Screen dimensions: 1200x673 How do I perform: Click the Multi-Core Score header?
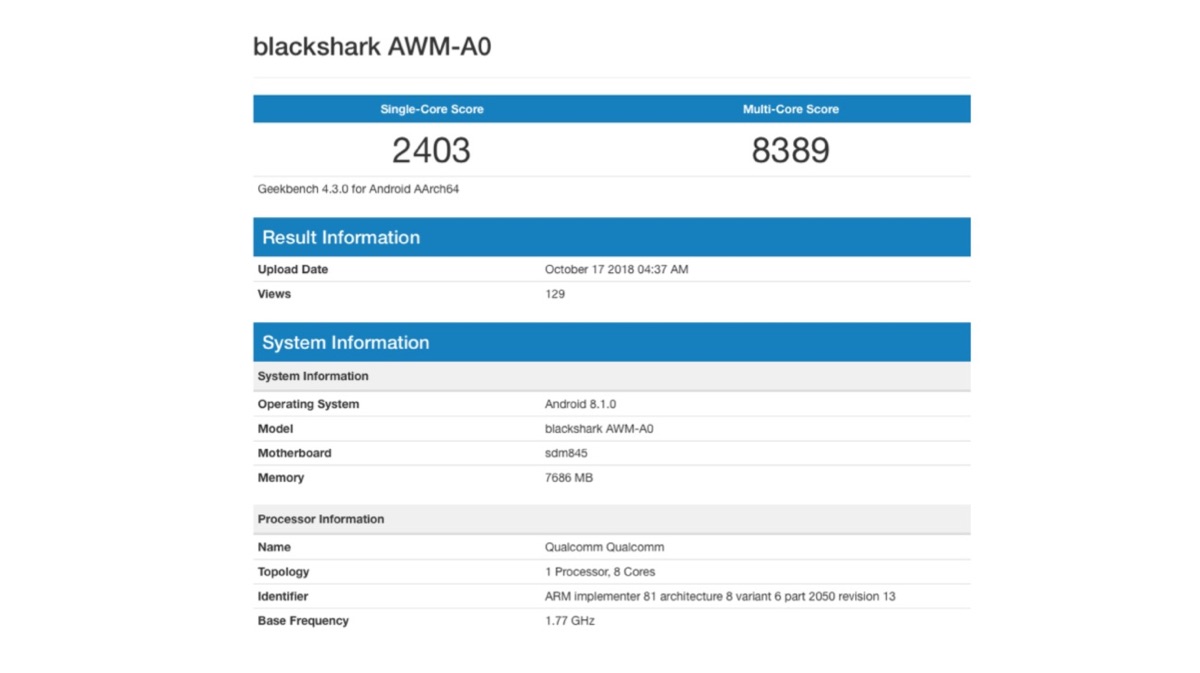(x=790, y=109)
